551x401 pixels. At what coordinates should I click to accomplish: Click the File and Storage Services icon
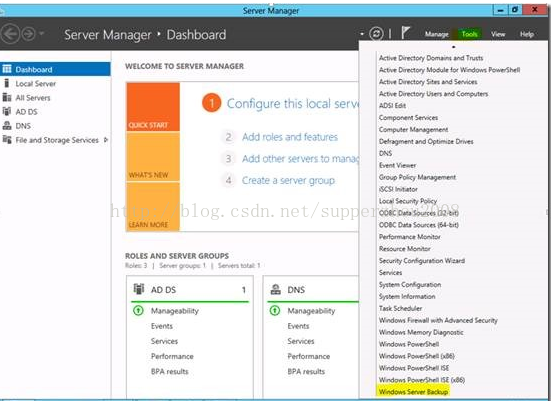click(7, 140)
